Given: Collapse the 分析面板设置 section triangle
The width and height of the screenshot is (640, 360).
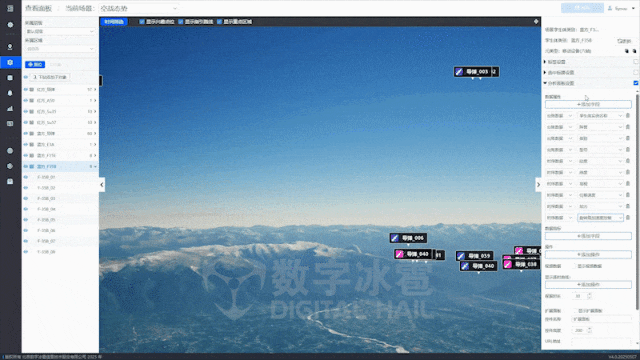Looking at the screenshot, I should tap(545, 83).
